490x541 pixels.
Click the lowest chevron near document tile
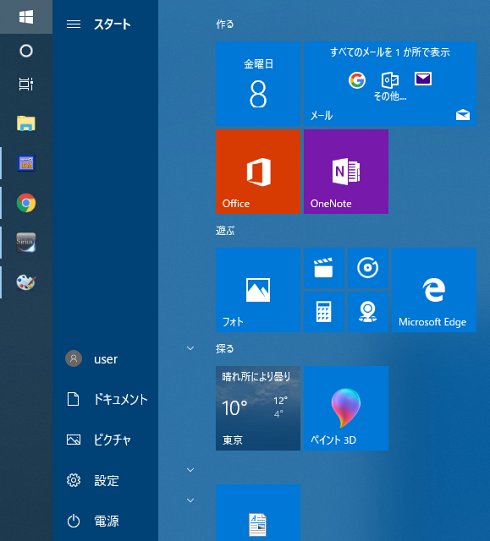click(x=190, y=500)
